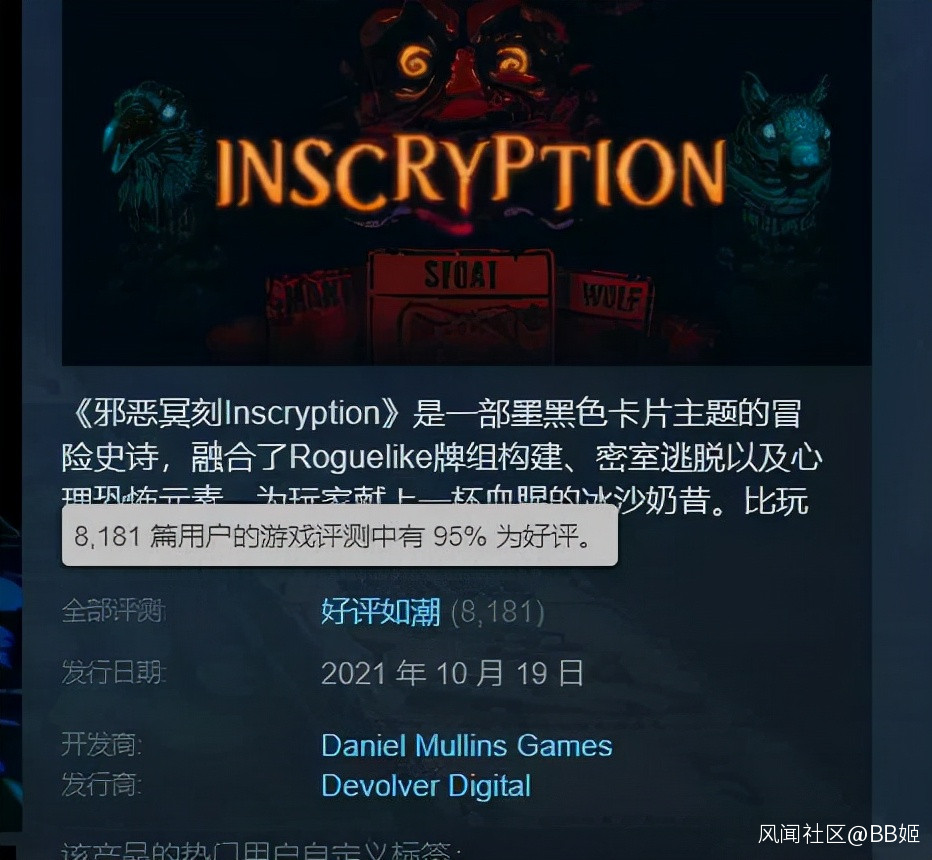
Task: Click the 开发商 label
Action: 102,744
